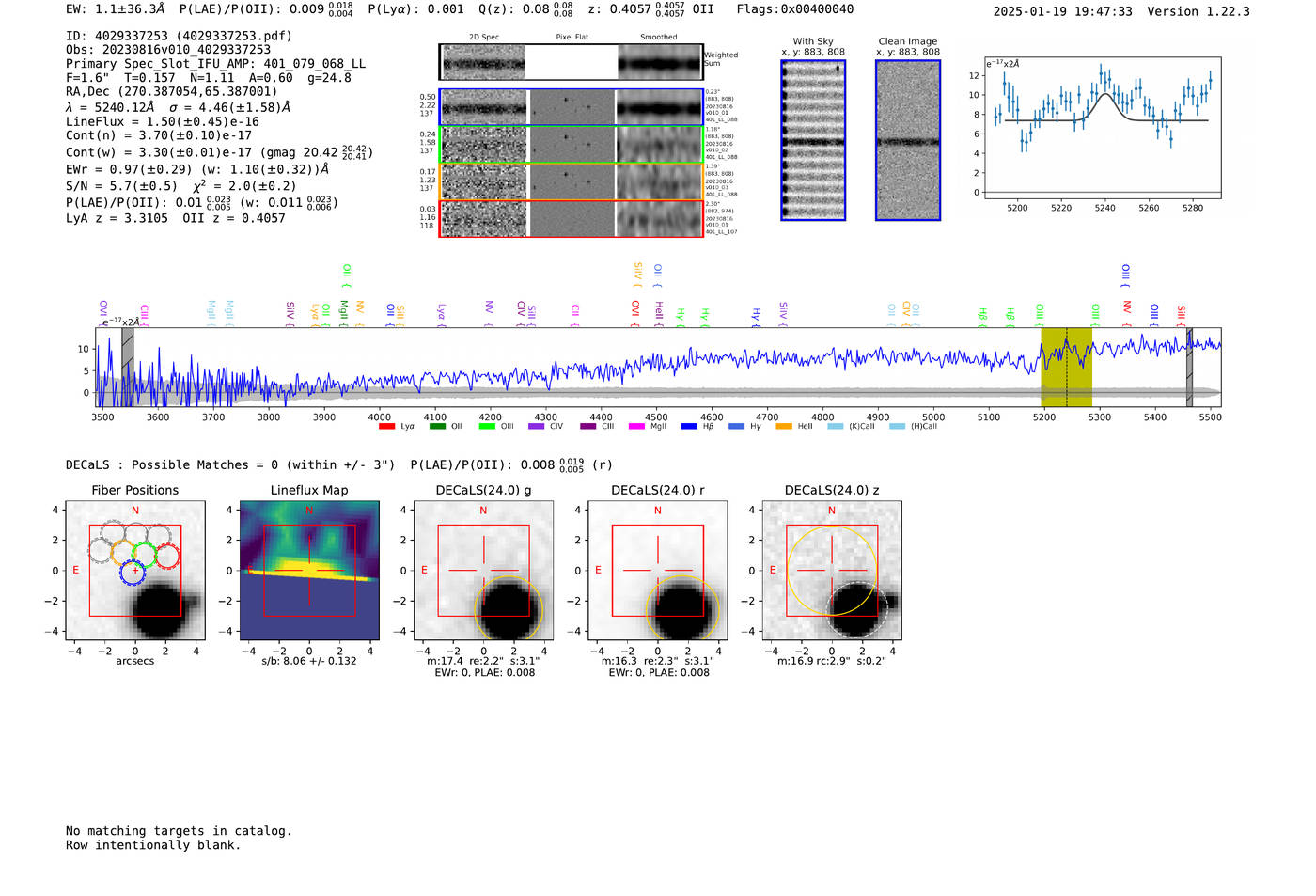
Task: Click the (H)CaII legend swatch
Action: 897,427
